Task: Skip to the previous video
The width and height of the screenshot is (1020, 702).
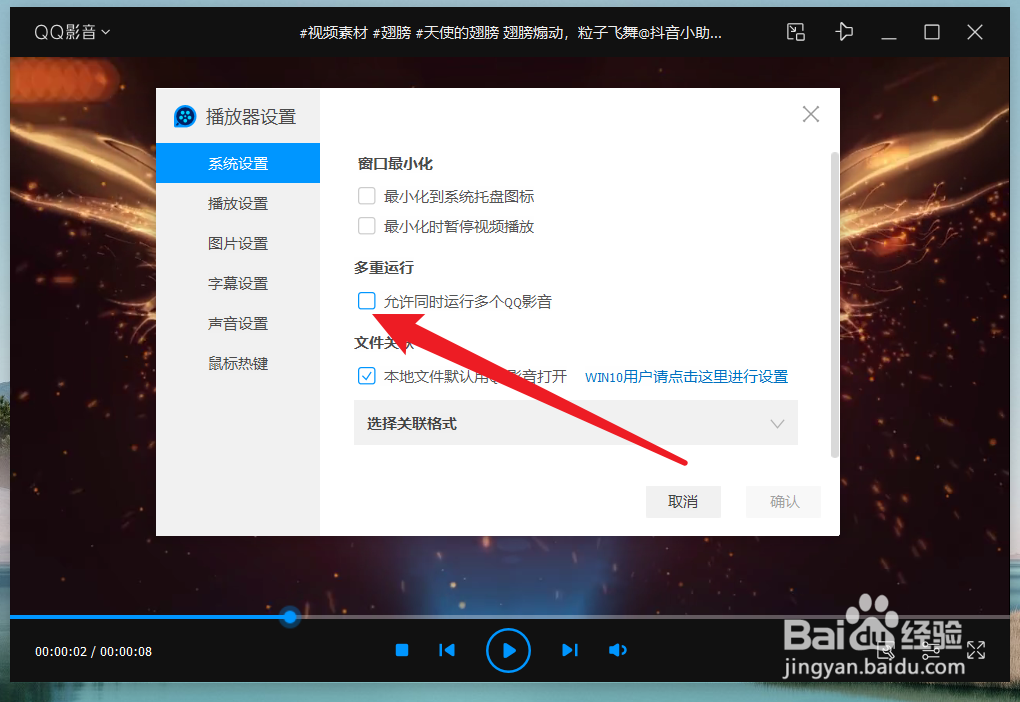Action: point(447,650)
